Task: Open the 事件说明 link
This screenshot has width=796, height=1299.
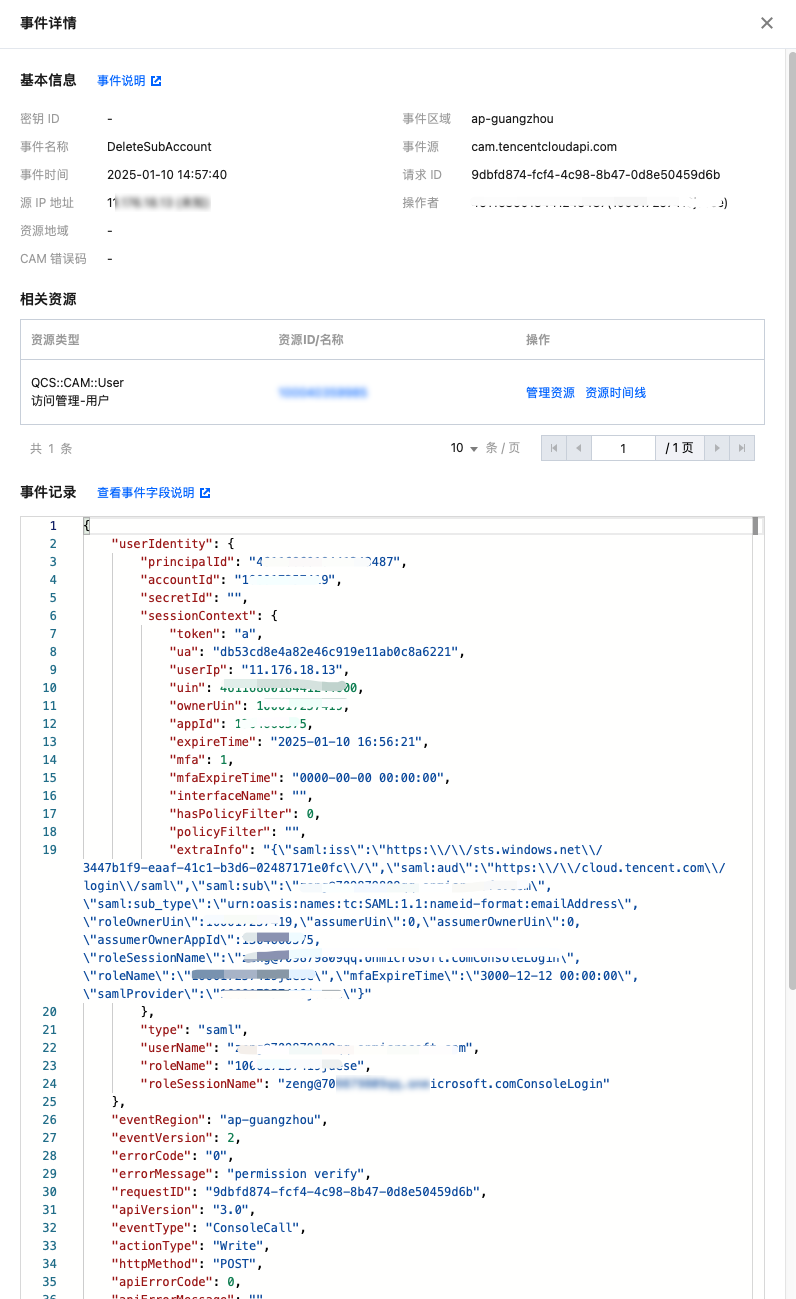Action: [x=129, y=81]
